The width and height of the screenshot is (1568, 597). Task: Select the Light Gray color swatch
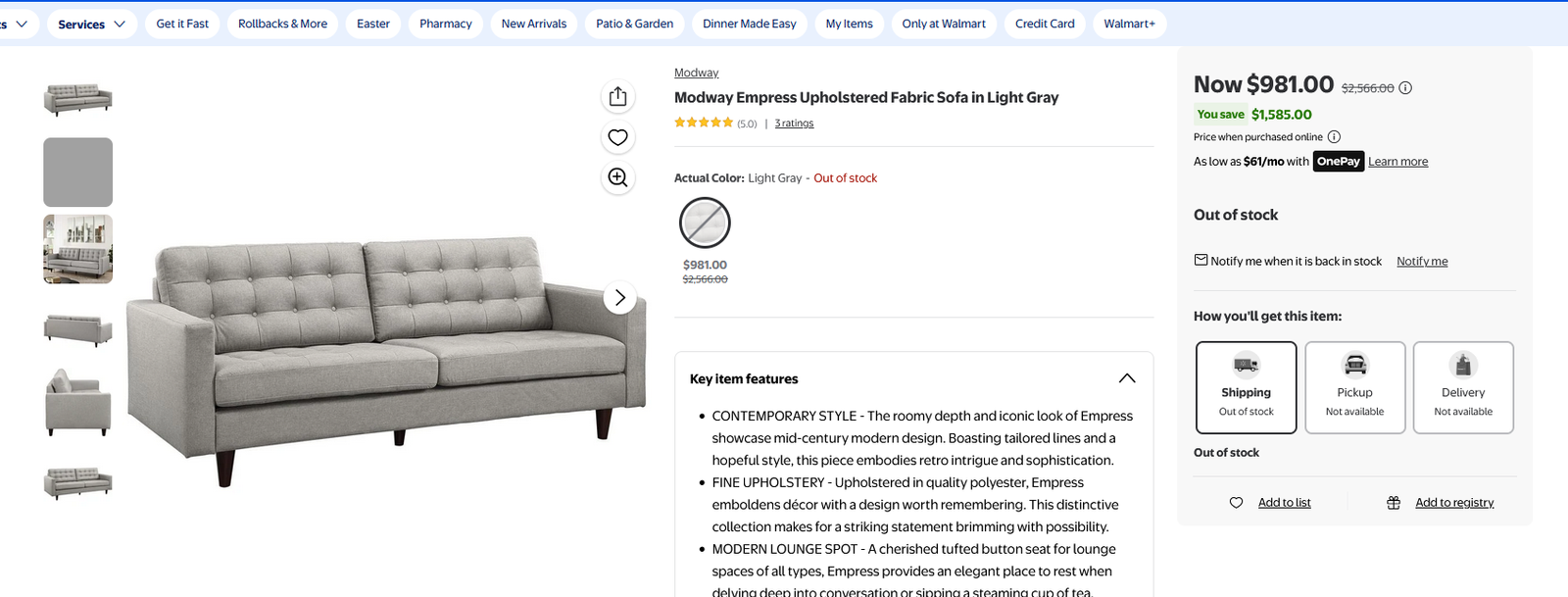coord(704,223)
